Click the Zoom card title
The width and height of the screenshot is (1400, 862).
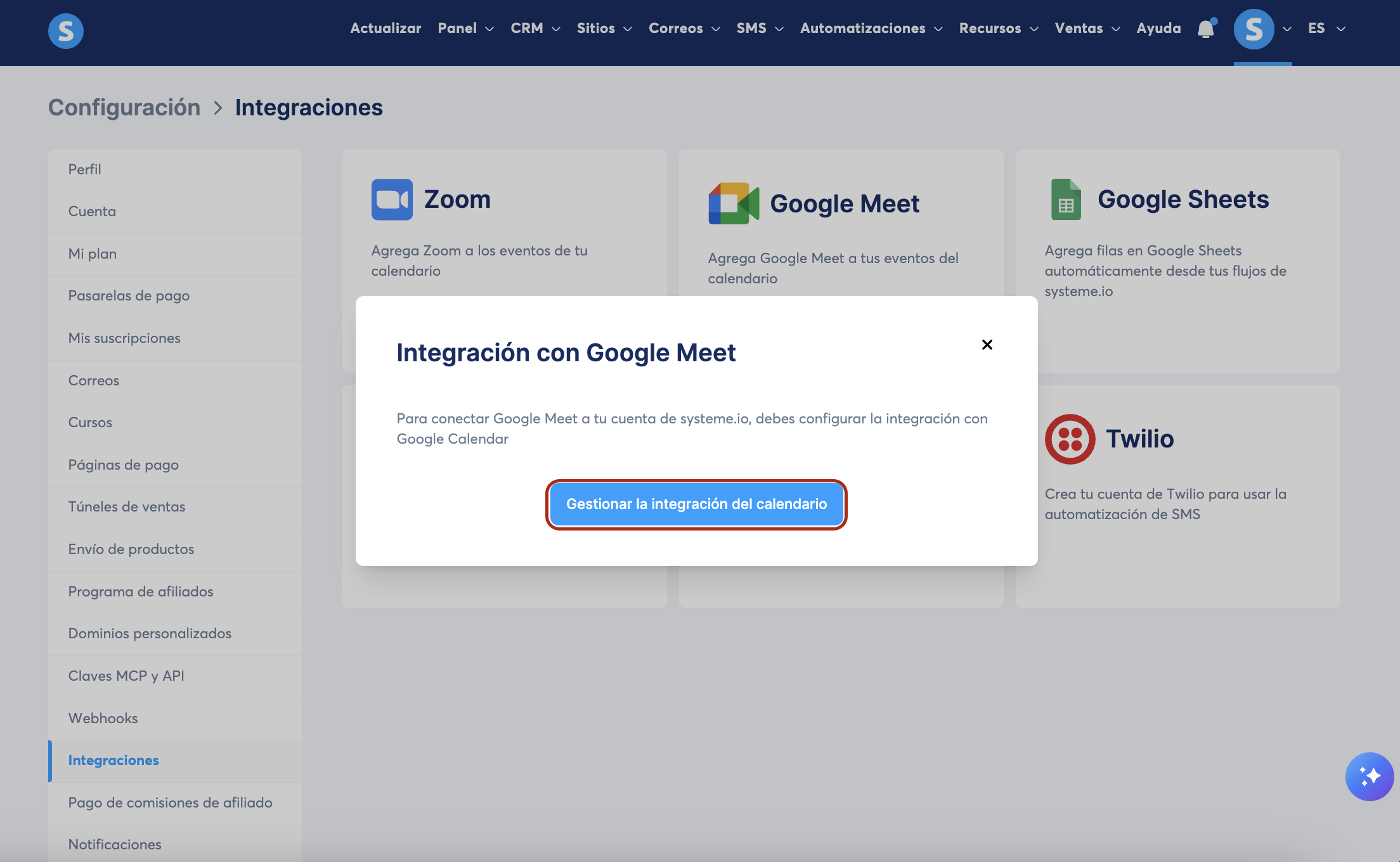457,200
